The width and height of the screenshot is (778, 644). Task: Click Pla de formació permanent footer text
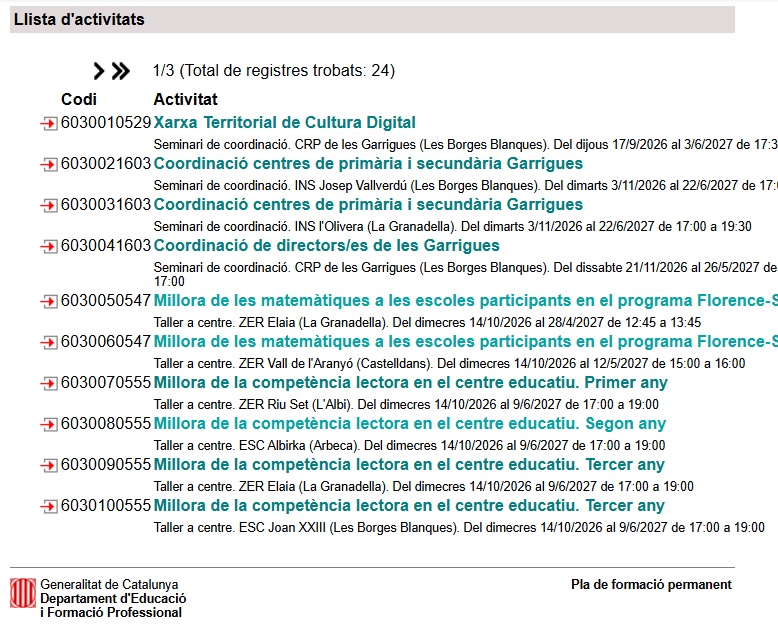coord(651,584)
